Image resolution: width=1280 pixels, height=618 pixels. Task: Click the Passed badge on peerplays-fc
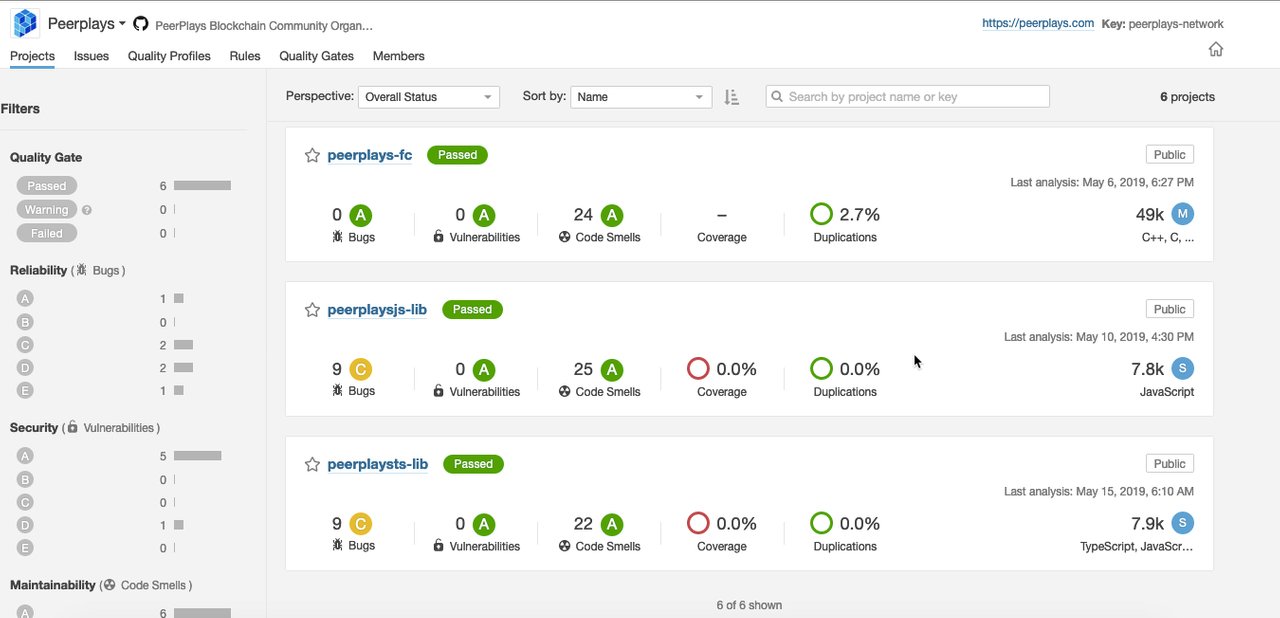pyautogui.click(x=458, y=155)
